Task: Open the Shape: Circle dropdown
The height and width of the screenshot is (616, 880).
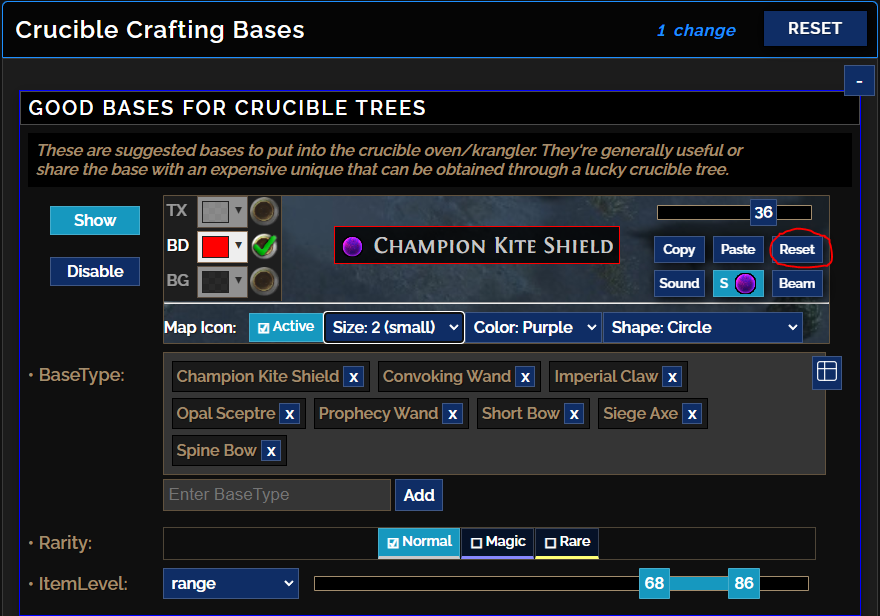Action: pos(703,327)
